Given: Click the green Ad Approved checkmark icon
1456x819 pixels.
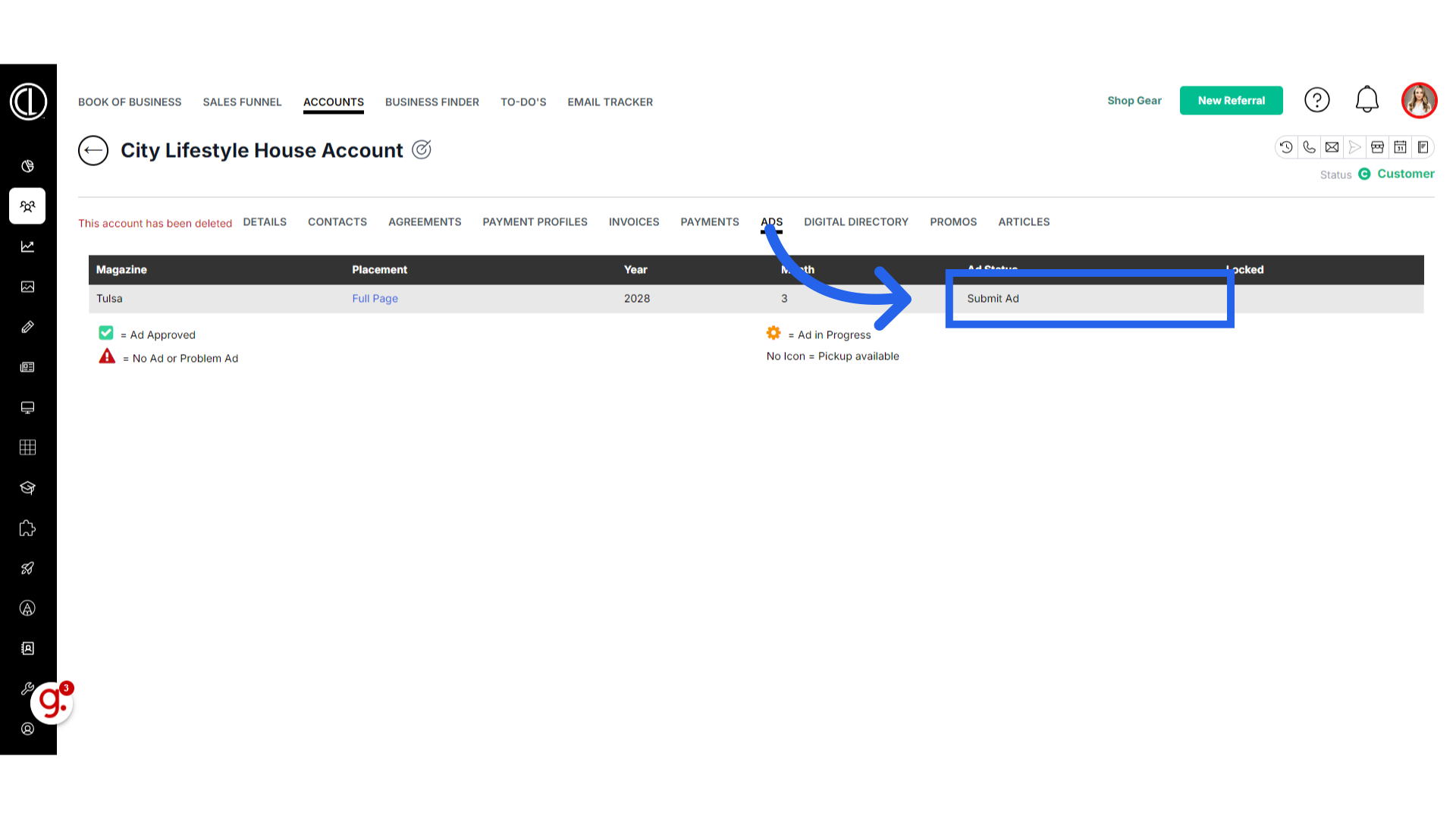Looking at the screenshot, I should click(x=106, y=333).
